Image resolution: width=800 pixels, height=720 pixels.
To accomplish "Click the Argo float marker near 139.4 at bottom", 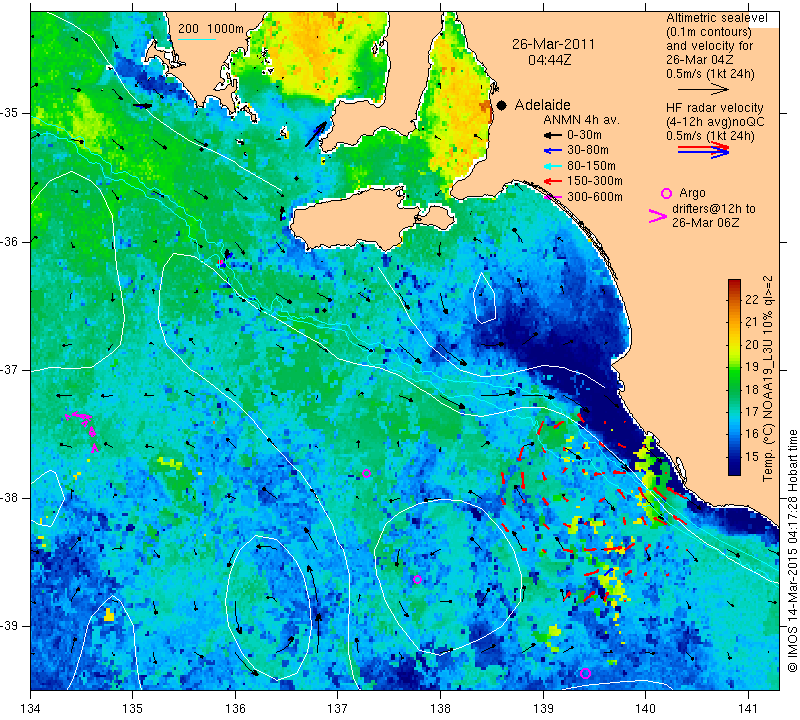I will click(x=585, y=673).
